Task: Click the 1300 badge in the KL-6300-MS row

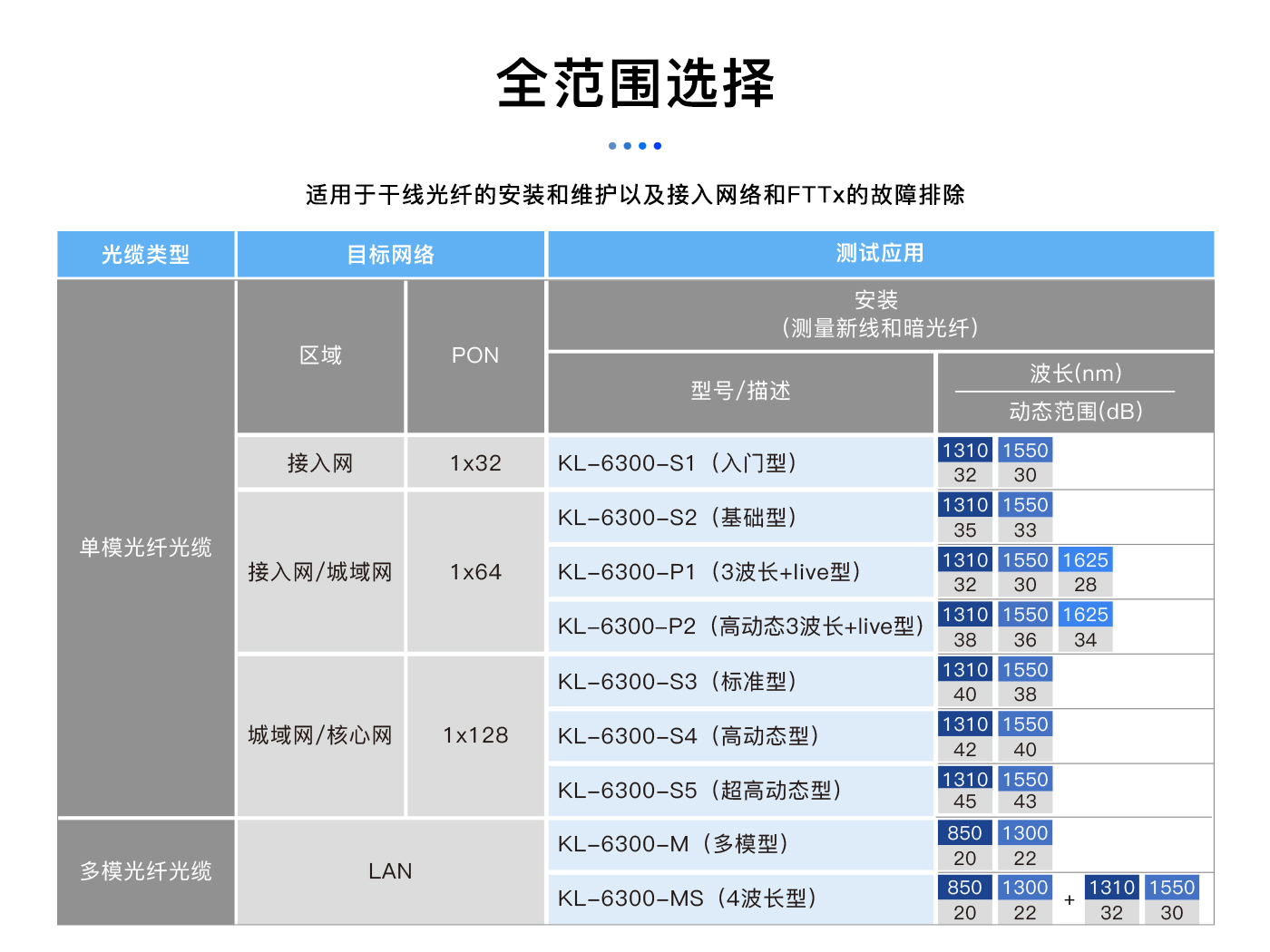Action: (1025, 887)
